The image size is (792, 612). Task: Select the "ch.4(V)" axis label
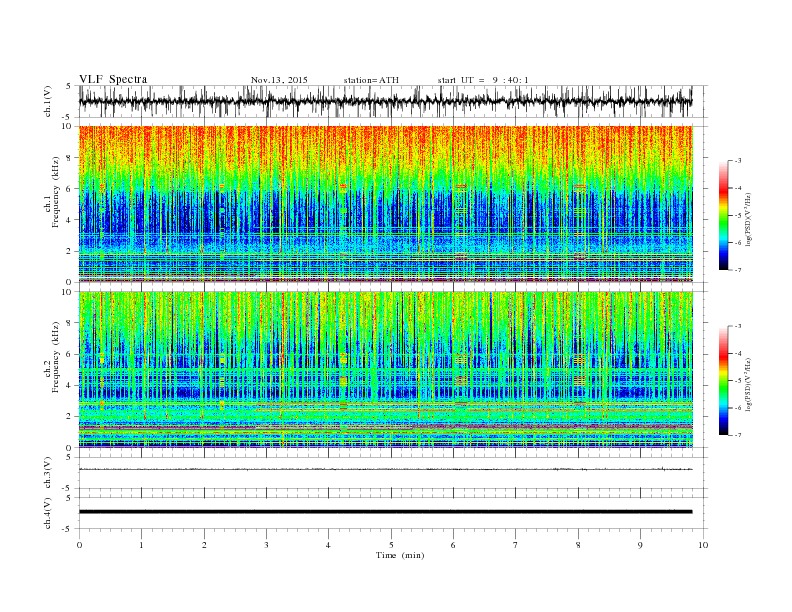point(48,513)
